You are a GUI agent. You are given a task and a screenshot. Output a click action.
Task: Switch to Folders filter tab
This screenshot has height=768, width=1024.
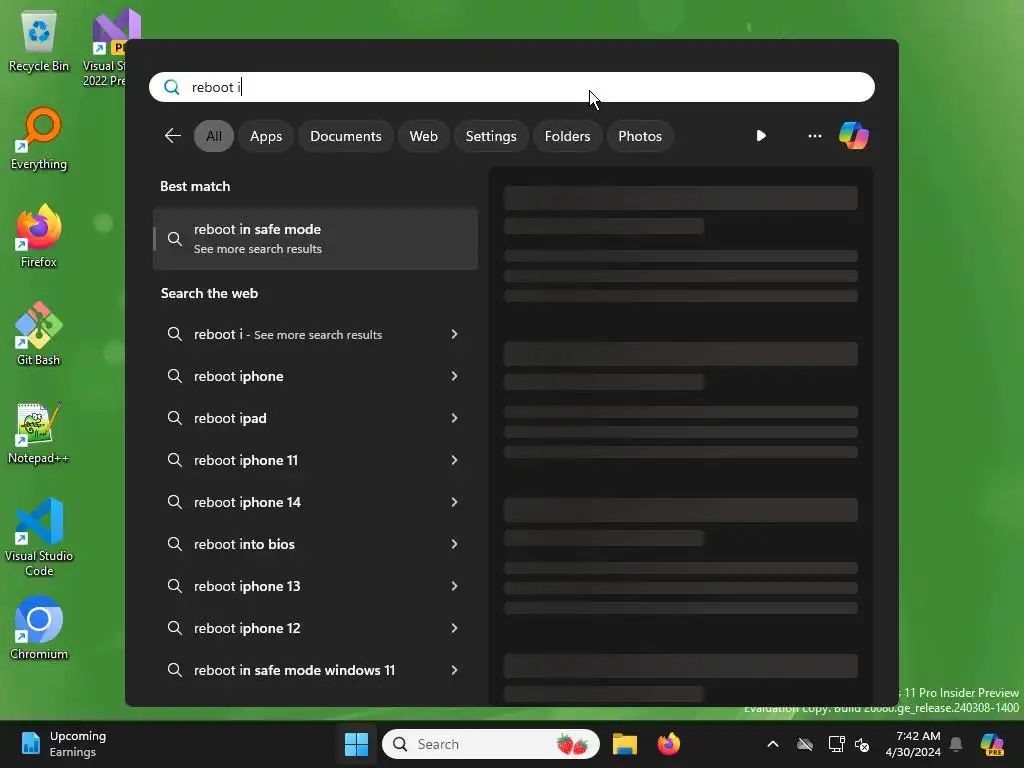(568, 136)
